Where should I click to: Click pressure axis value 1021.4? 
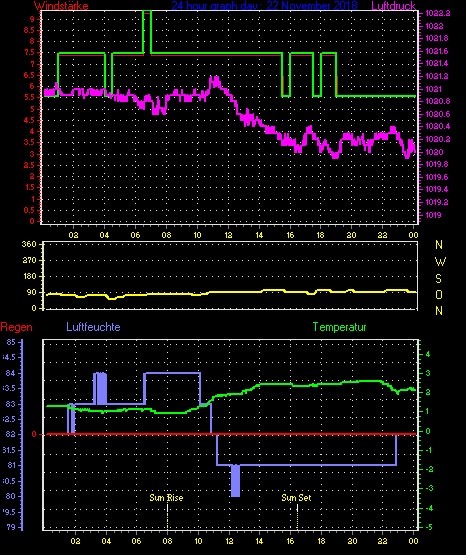[x=437, y=63]
